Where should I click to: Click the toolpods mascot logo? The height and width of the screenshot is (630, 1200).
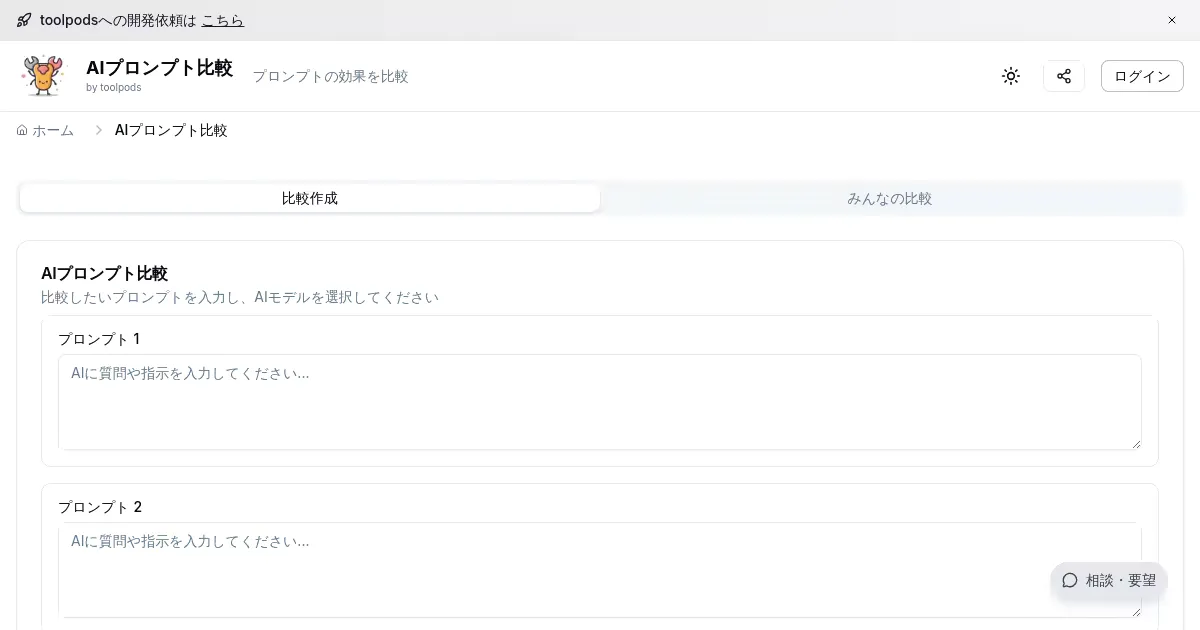tap(42, 76)
